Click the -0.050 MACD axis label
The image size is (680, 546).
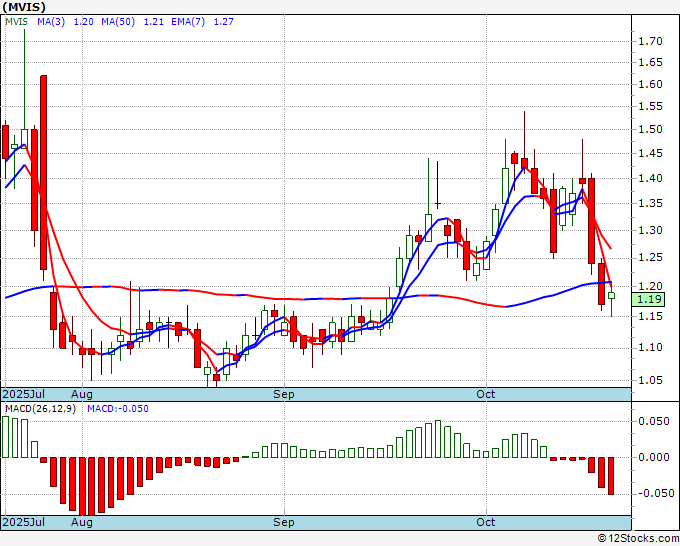point(652,493)
